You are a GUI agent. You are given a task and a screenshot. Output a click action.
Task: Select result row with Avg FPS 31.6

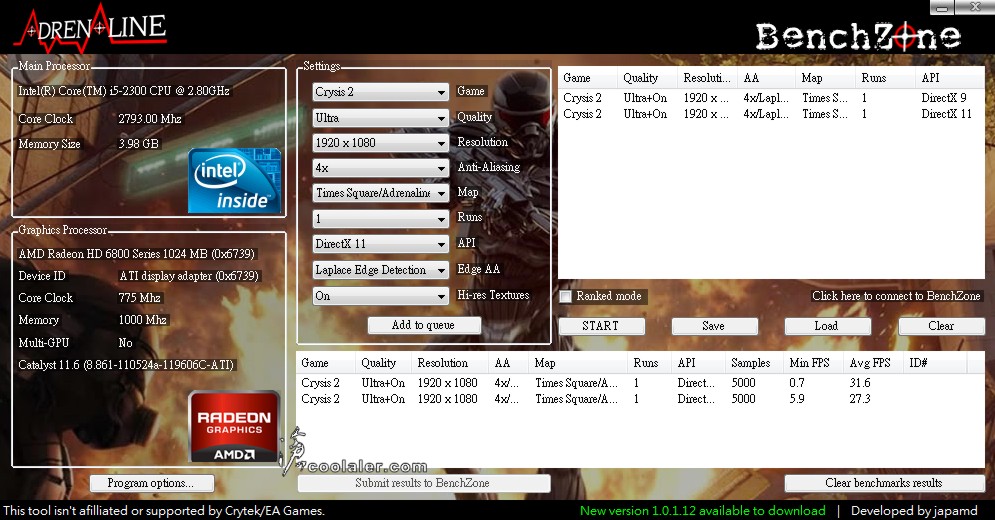pyautogui.click(x=640, y=383)
